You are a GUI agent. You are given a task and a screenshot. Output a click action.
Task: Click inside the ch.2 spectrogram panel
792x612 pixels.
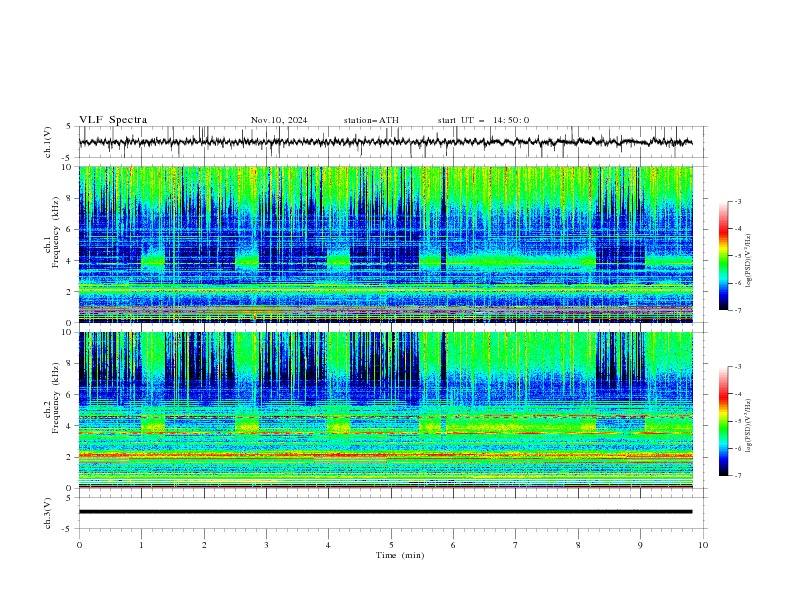(386, 410)
